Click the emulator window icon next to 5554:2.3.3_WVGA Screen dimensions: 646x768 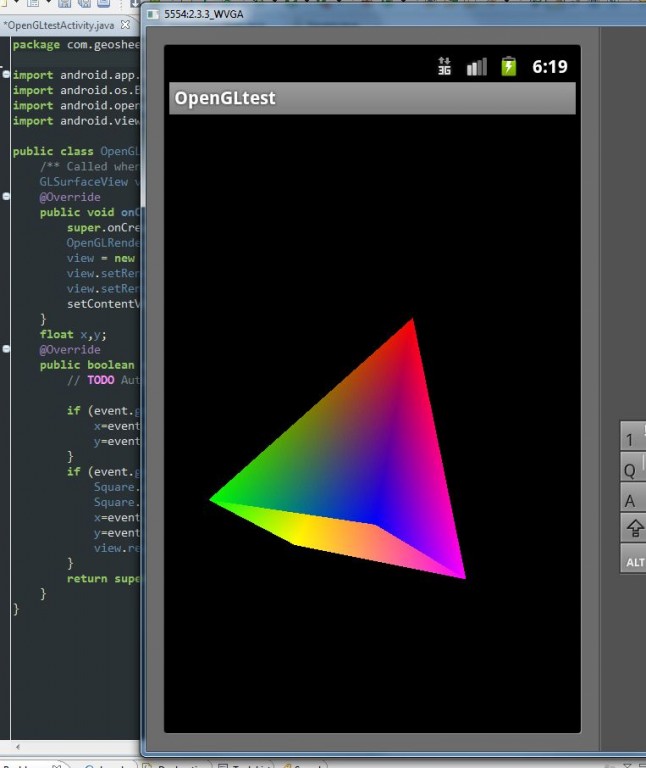(x=153, y=14)
